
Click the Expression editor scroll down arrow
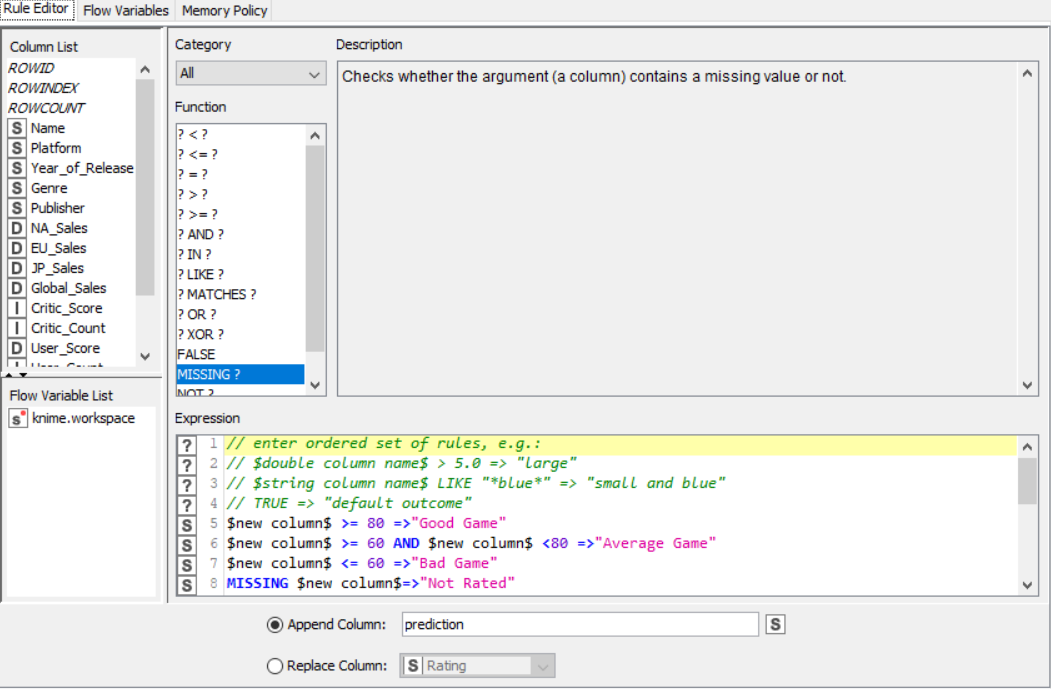pyautogui.click(x=1027, y=585)
